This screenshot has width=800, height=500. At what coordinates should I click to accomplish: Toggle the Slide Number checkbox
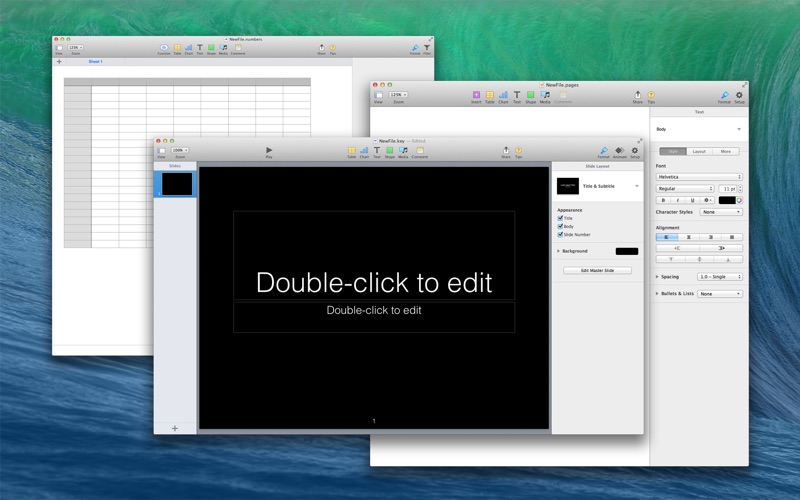click(560, 235)
